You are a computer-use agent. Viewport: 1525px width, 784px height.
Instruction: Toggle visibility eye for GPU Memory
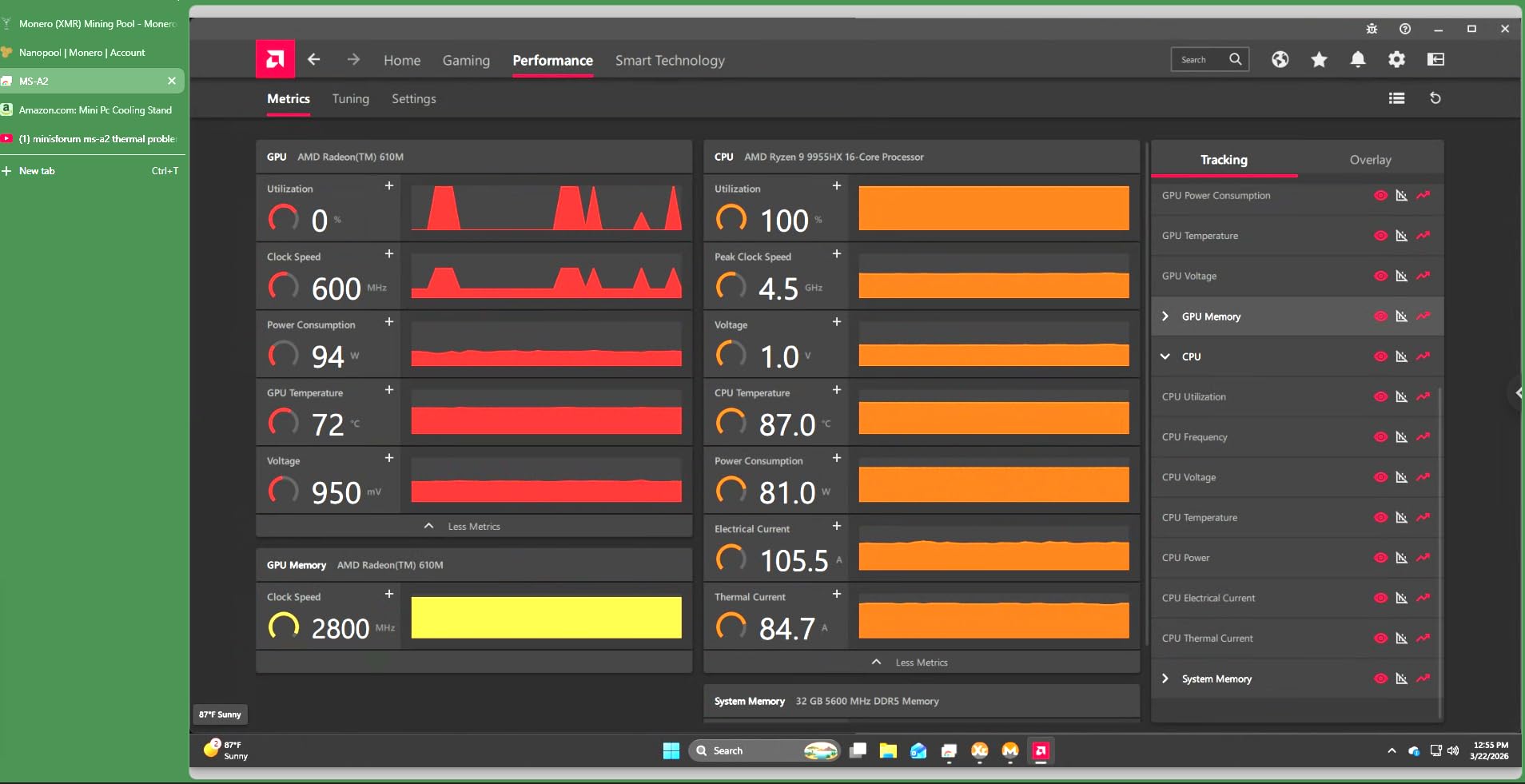point(1380,316)
